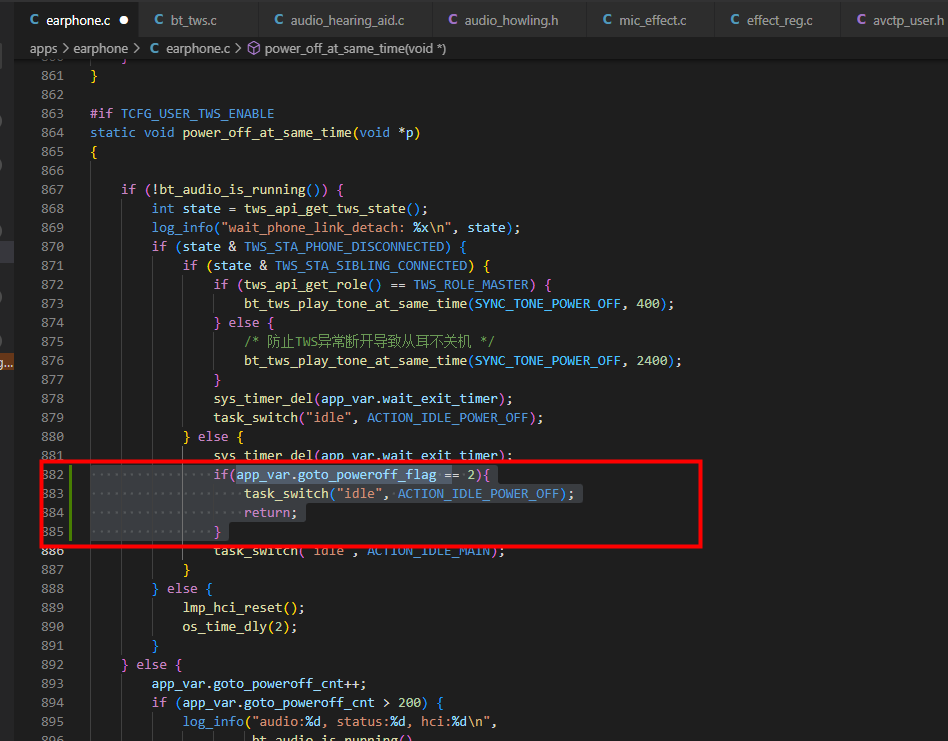Image resolution: width=948 pixels, height=741 pixels.
Task: Click the return keyword on line 884
Action: 267,513
